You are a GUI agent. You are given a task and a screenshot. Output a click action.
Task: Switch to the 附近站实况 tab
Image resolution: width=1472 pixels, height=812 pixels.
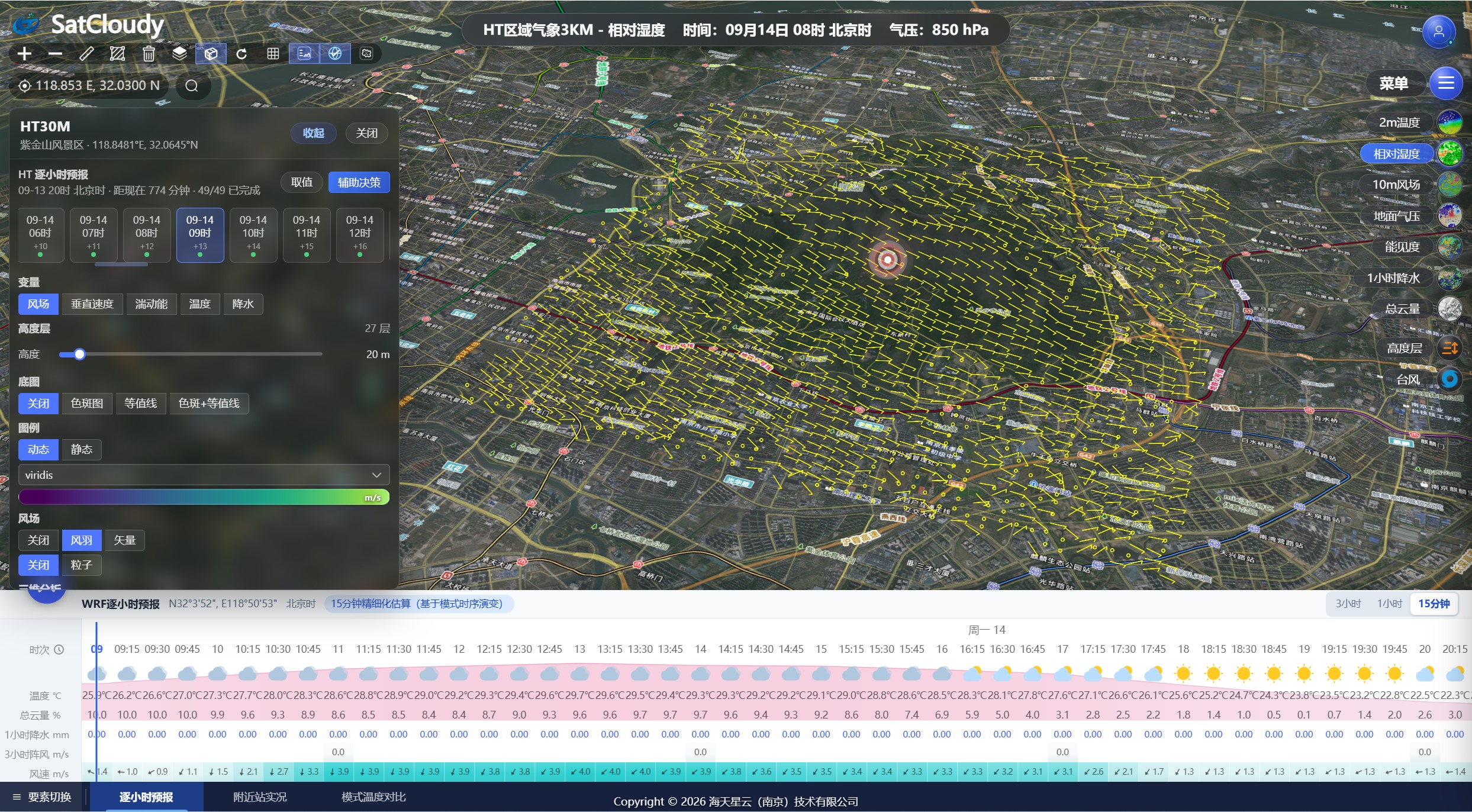coord(260,797)
